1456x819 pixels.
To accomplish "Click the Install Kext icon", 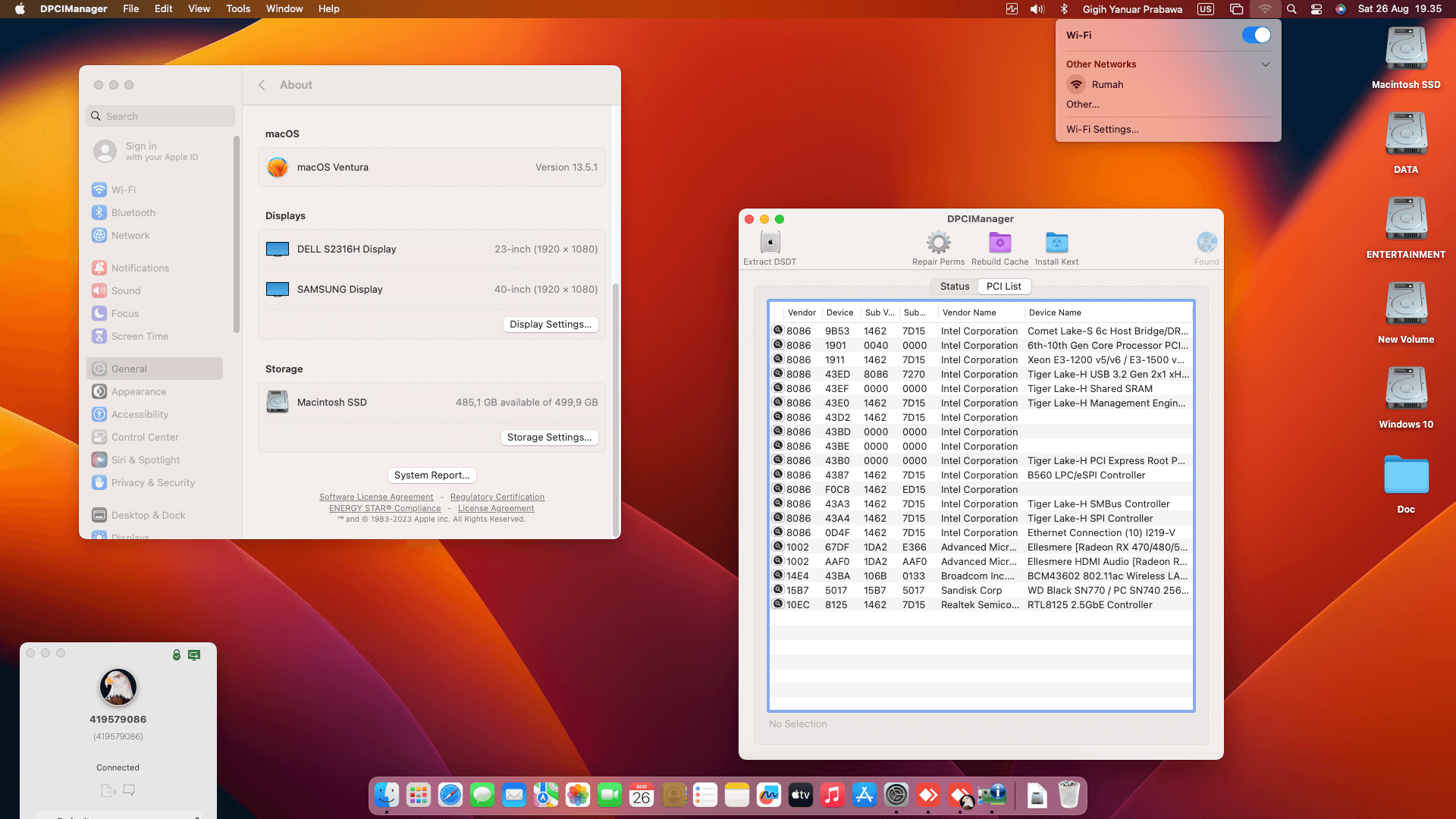I will [x=1056, y=243].
